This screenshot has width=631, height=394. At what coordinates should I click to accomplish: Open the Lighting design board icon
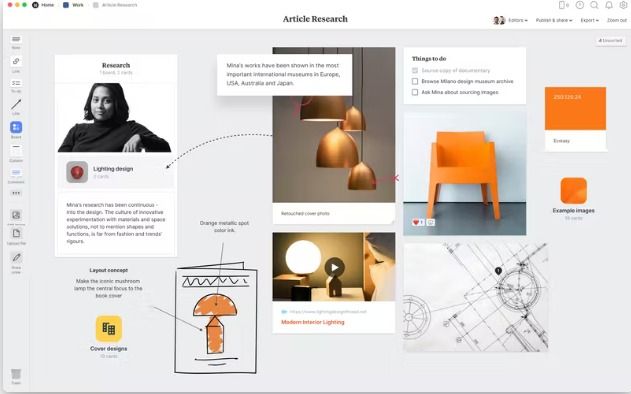[x=77, y=172]
